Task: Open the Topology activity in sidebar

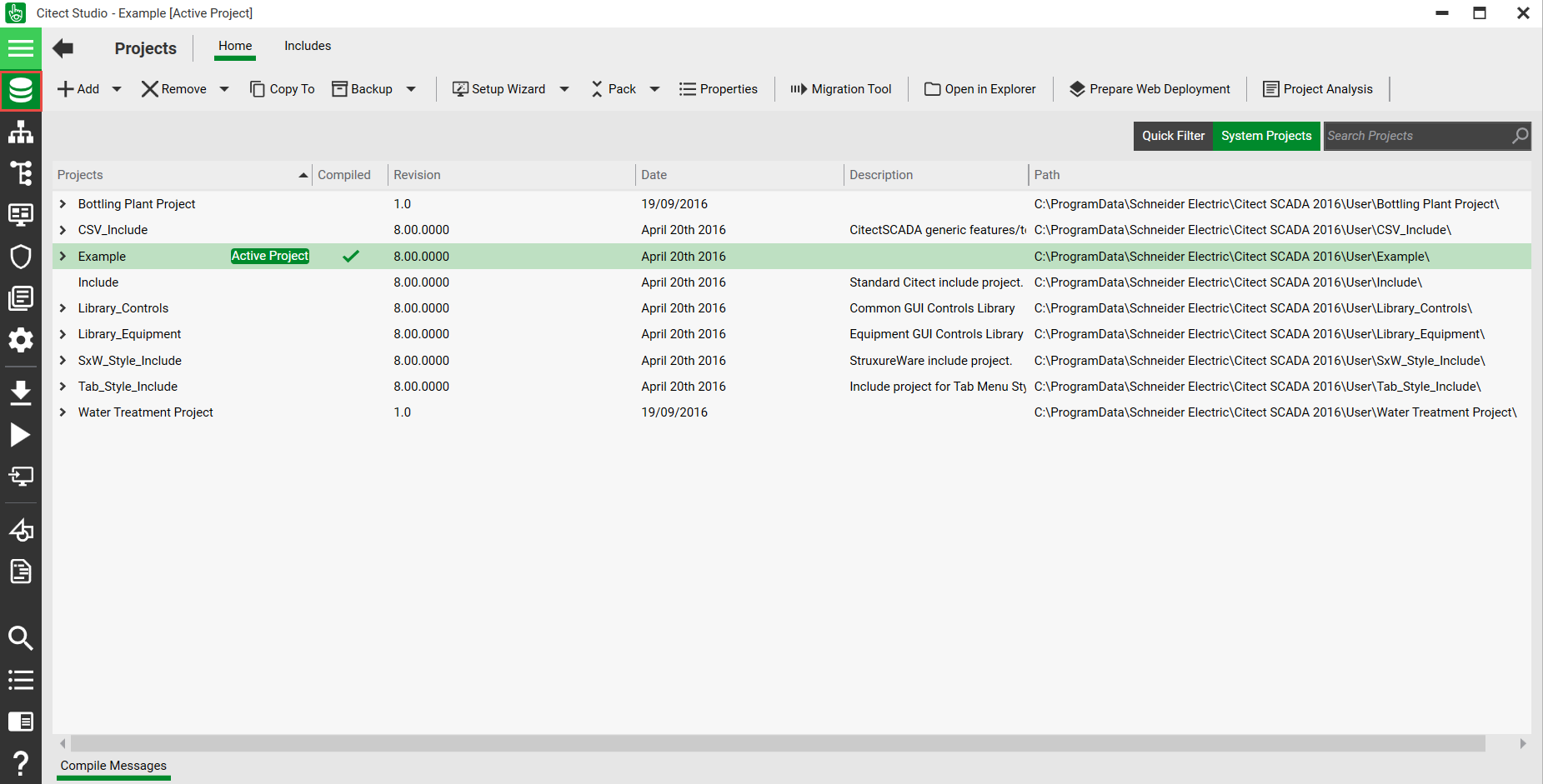Action: [20, 132]
